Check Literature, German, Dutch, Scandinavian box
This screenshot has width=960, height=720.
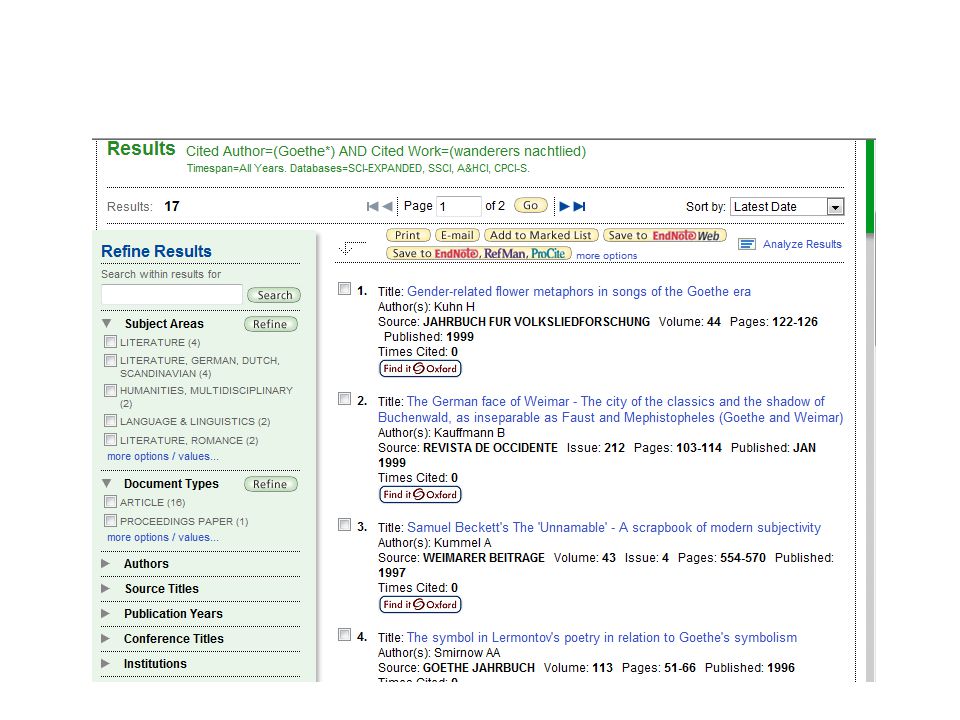pyautogui.click(x=110, y=360)
